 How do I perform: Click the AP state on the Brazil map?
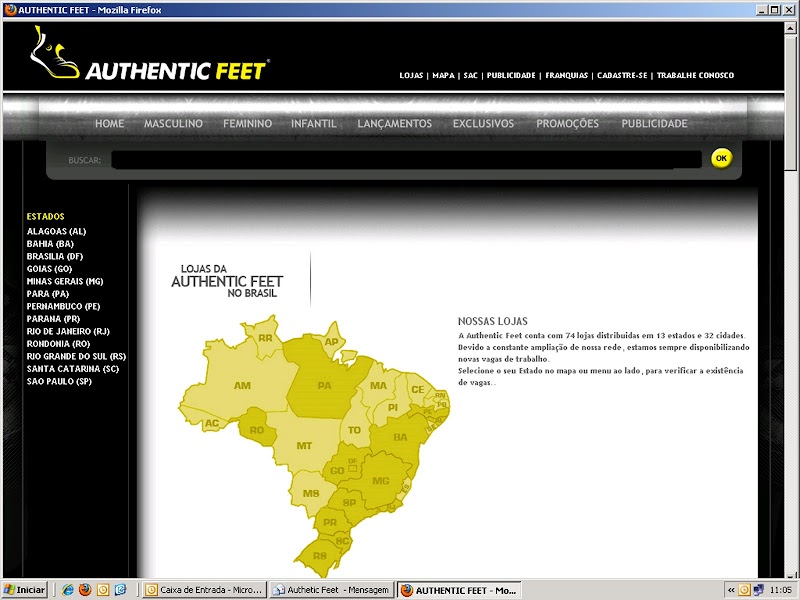coord(332,342)
